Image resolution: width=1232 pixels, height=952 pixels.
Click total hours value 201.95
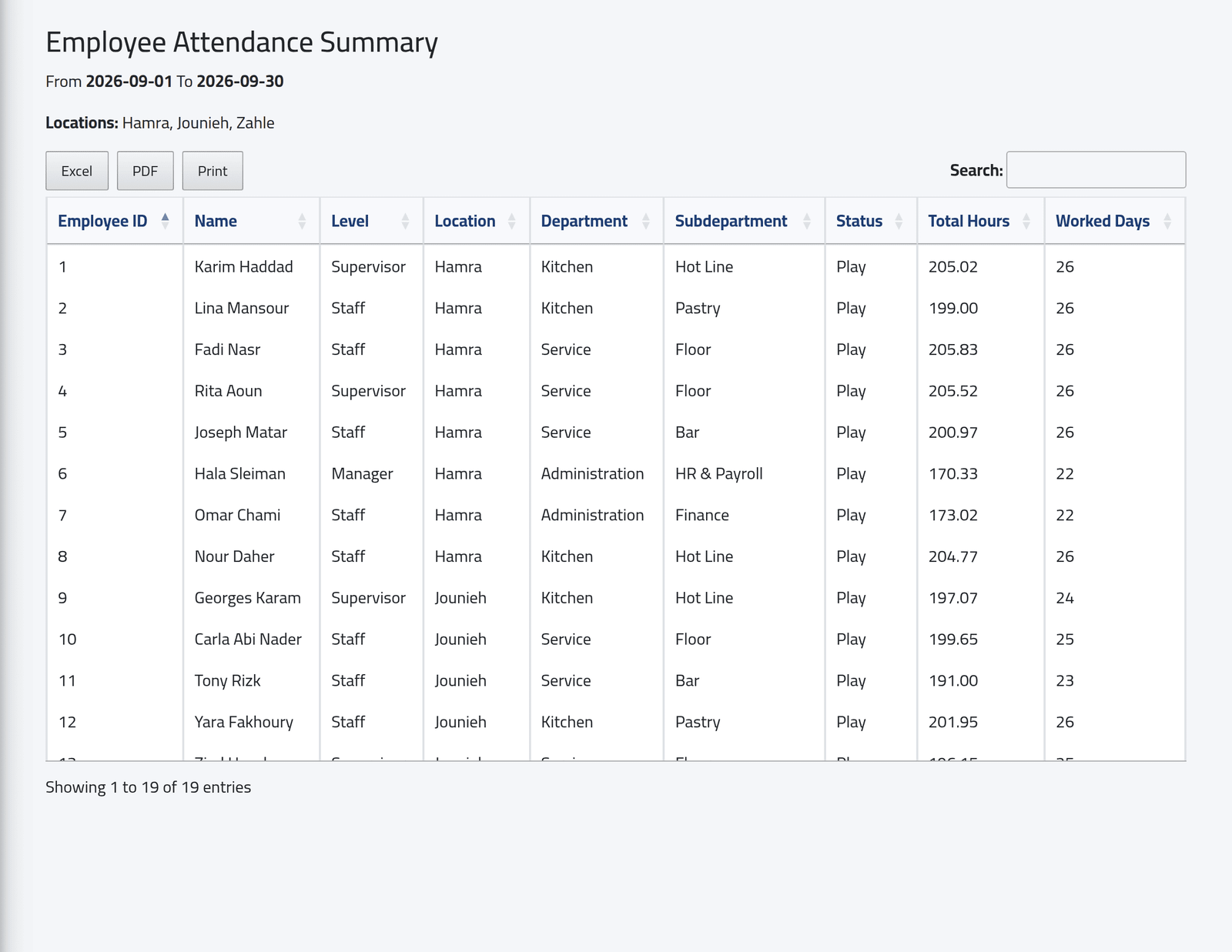(952, 723)
